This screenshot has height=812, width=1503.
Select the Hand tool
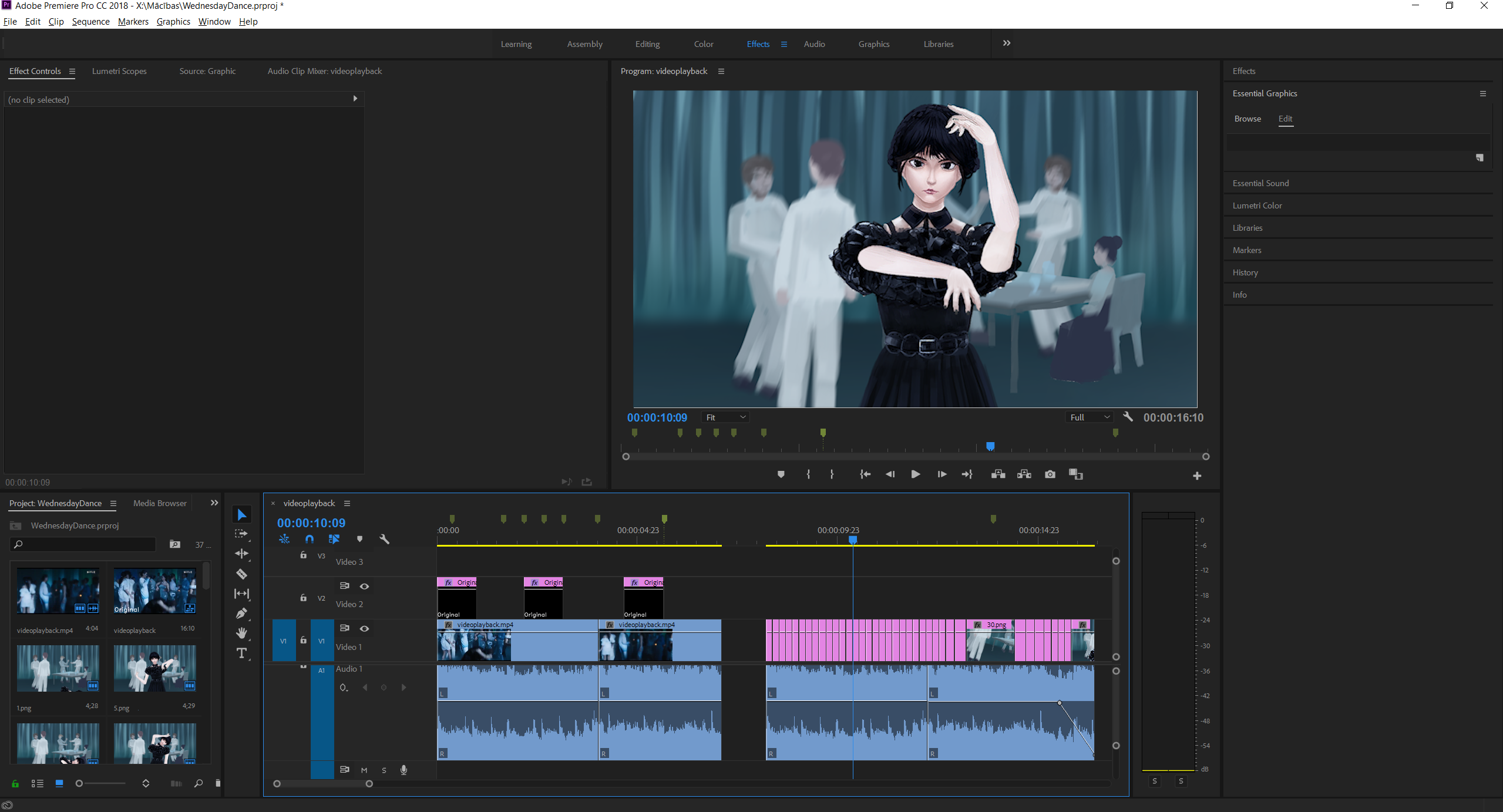click(x=241, y=633)
